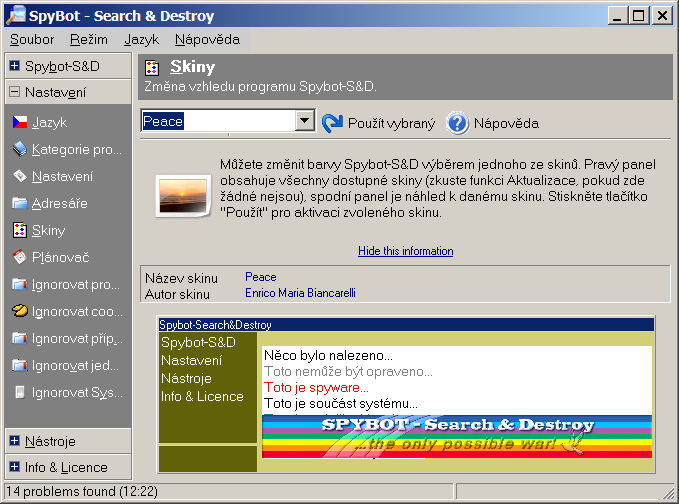Open the Jazyk menu
The image size is (679, 504).
pyautogui.click(x=141, y=39)
